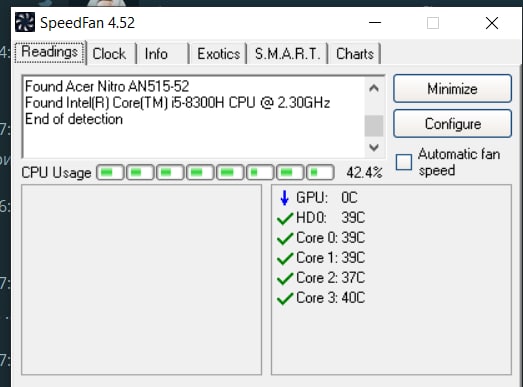Click the 'CPU Usage' label
This screenshot has width=523, height=387.
tap(56, 173)
